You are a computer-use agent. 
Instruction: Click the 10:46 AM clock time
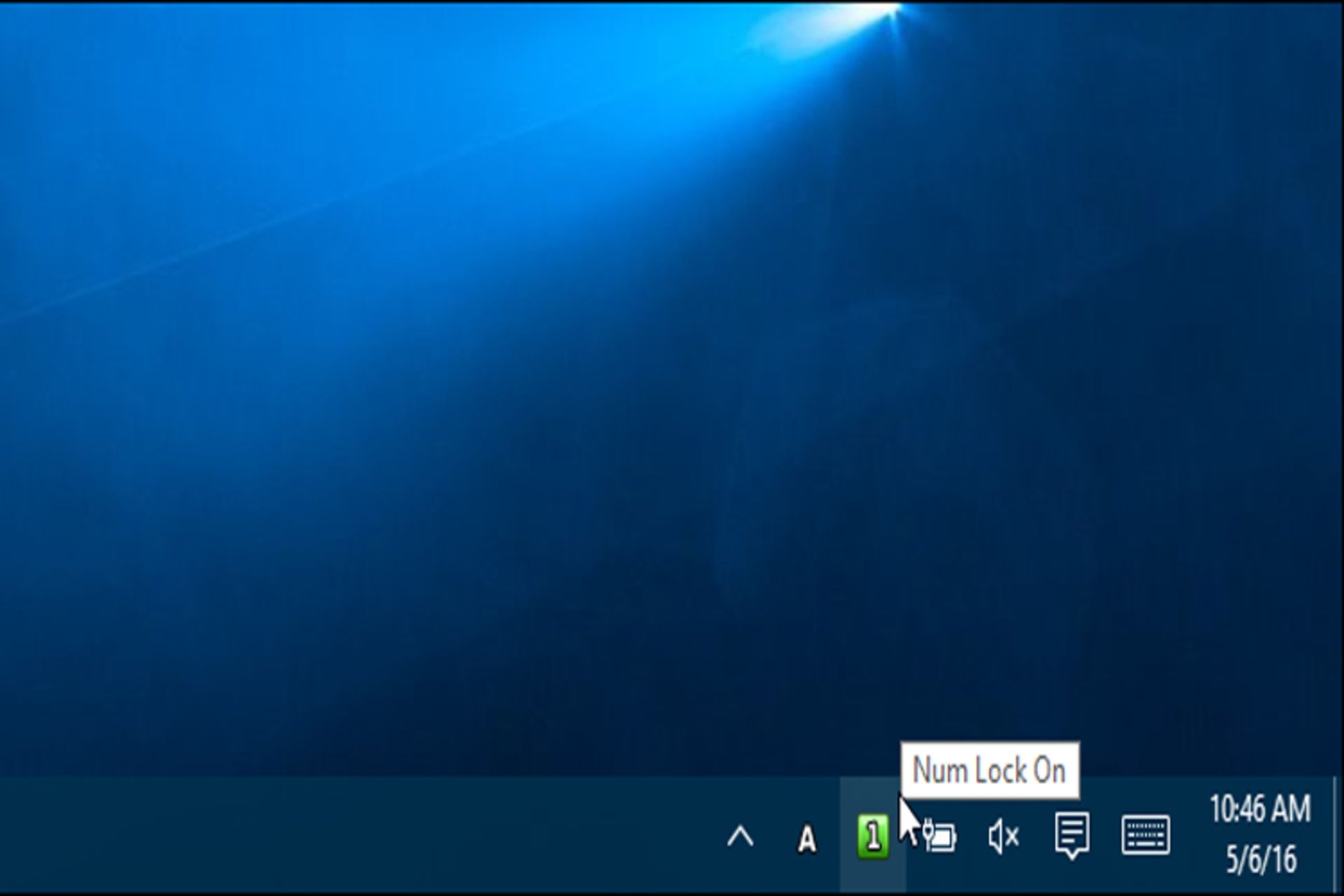(1259, 810)
